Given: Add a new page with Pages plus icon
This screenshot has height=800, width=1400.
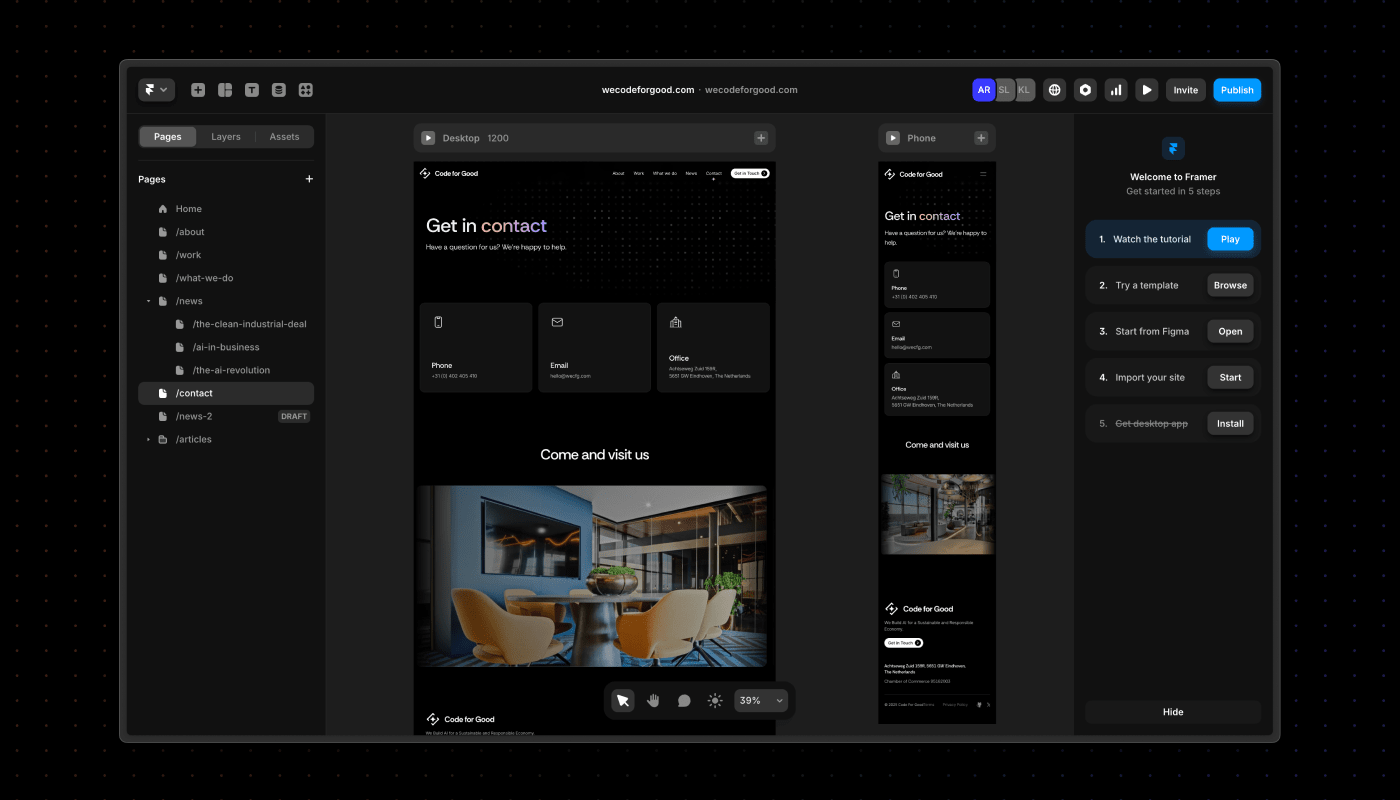Looking at the screenshot, I should [x=309, y=179].
